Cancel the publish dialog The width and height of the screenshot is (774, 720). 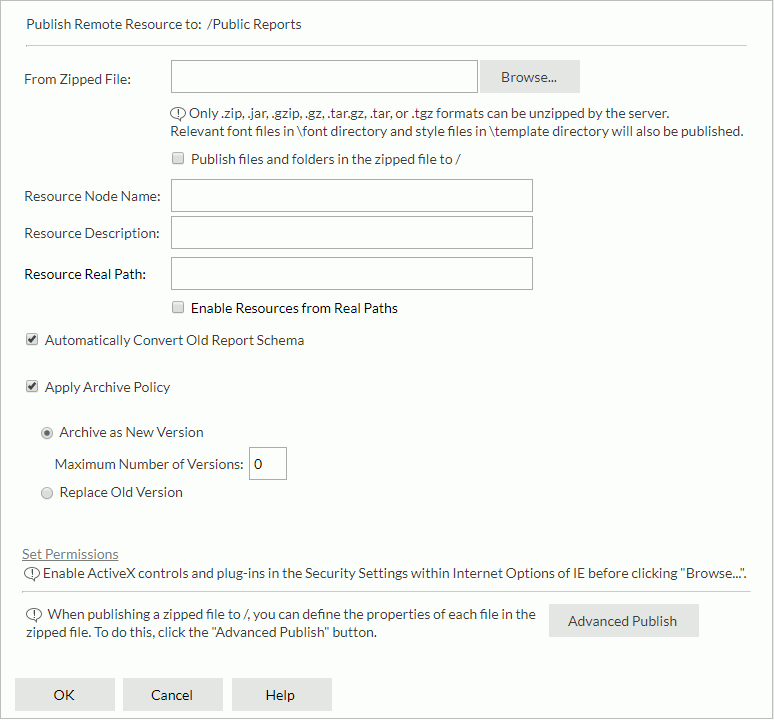[172, 695]
